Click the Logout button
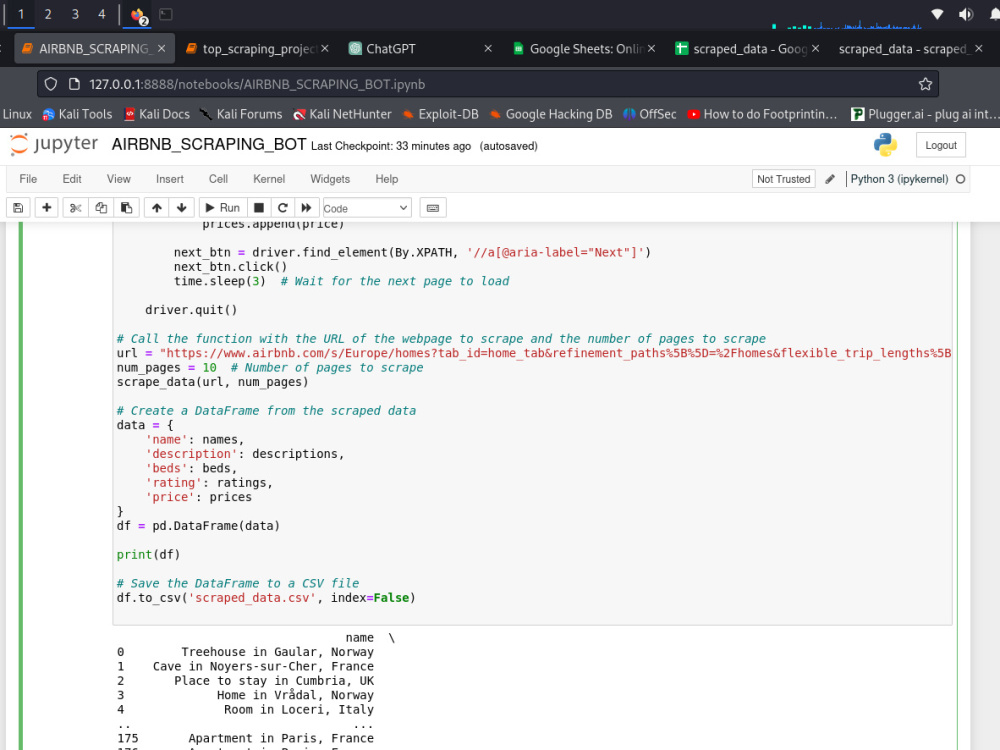 [941, 145]
